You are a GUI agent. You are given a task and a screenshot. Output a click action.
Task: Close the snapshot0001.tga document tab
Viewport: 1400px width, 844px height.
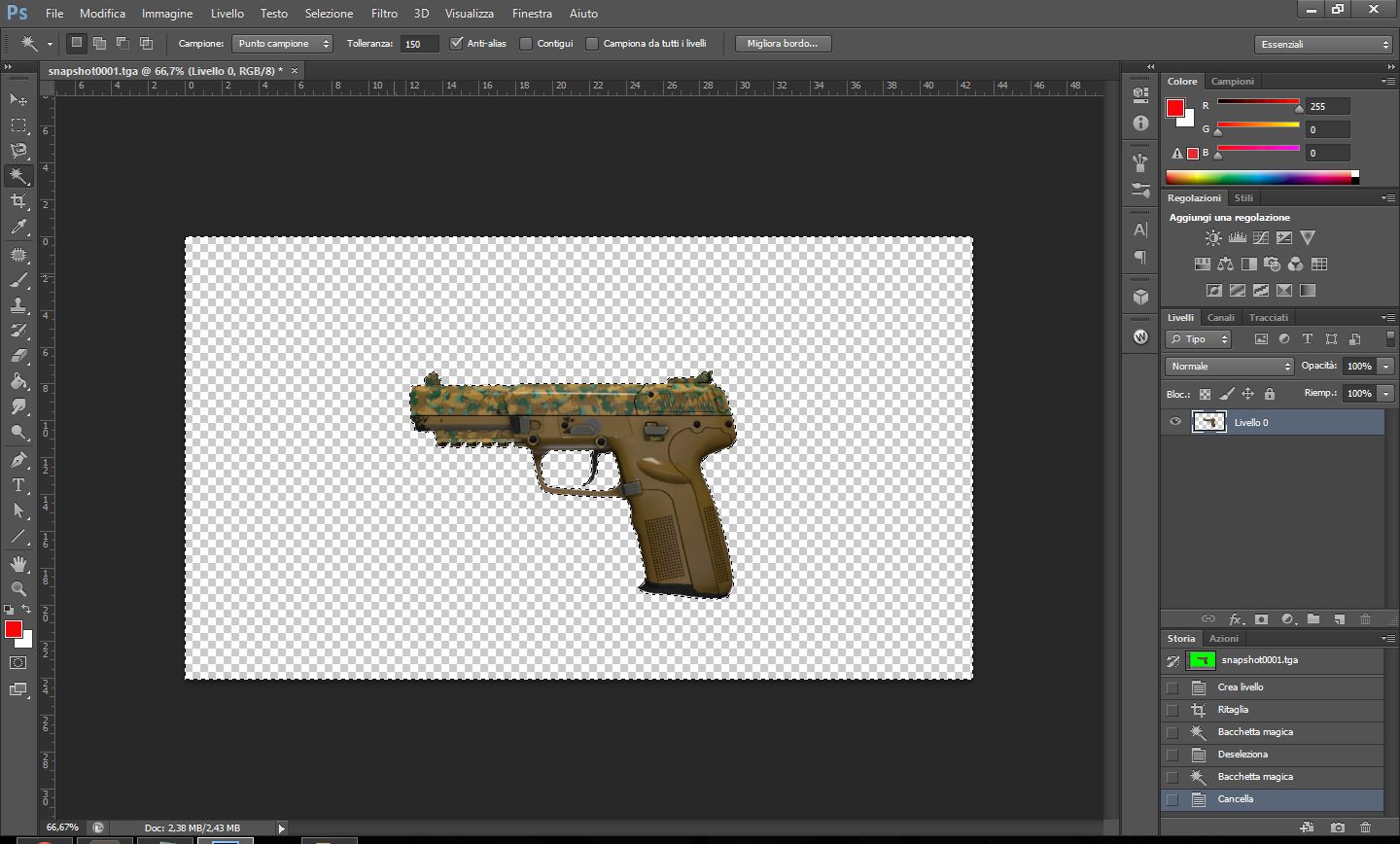coord(295,70)
